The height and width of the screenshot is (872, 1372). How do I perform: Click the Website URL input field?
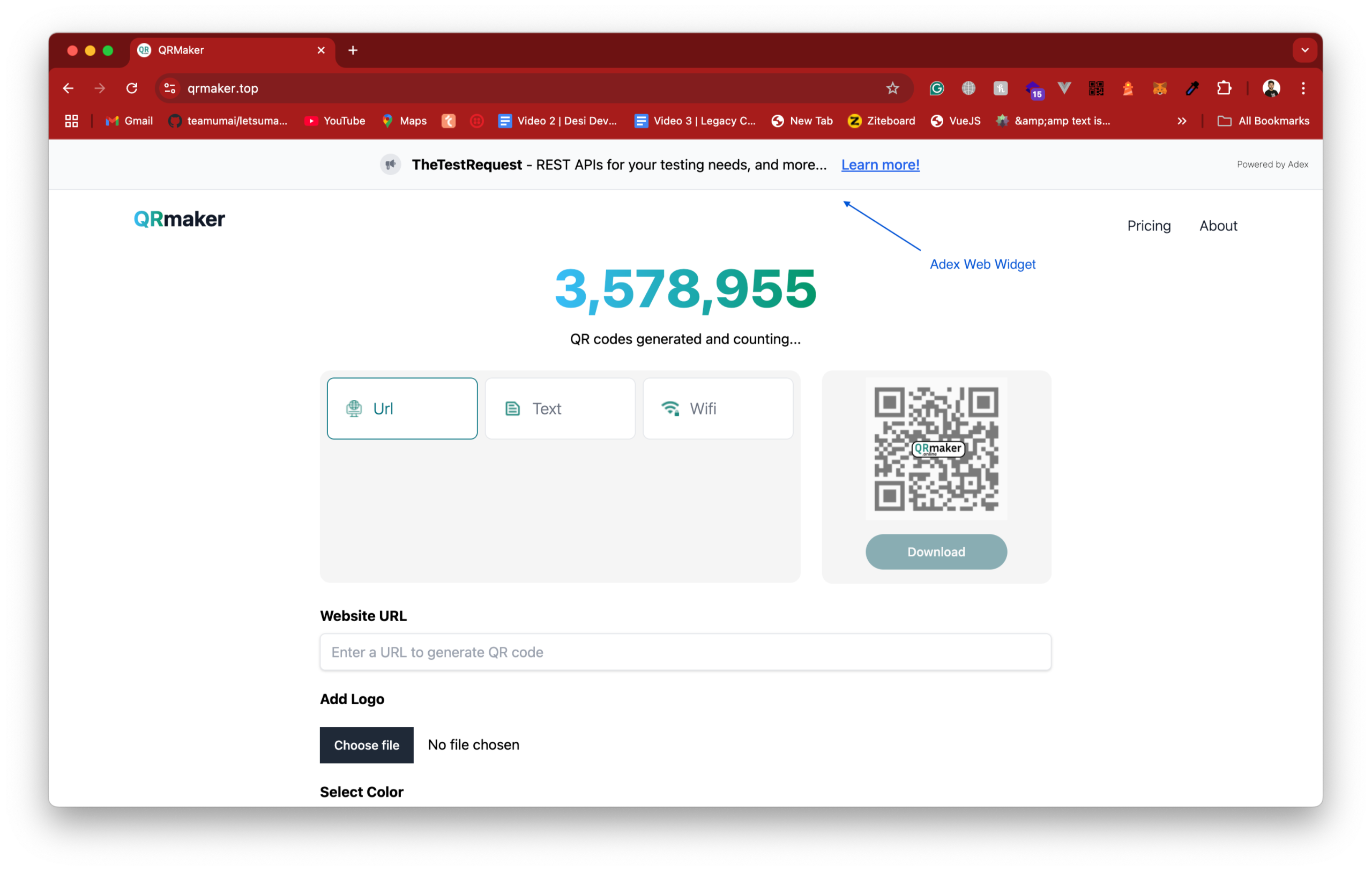tap(685, 652)
